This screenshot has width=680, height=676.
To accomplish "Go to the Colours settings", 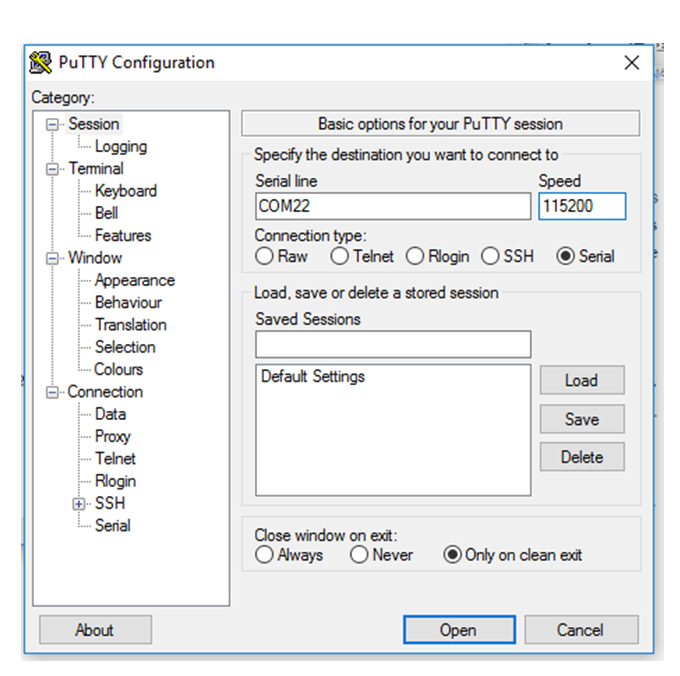I will tap(119, 369).
